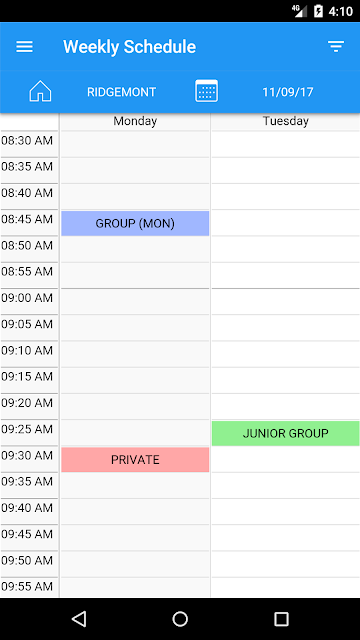Screen dimensions: 360x640
Task: Tap empty Monday slot at 09:15 AM
Action: click(x=135, y=380)
